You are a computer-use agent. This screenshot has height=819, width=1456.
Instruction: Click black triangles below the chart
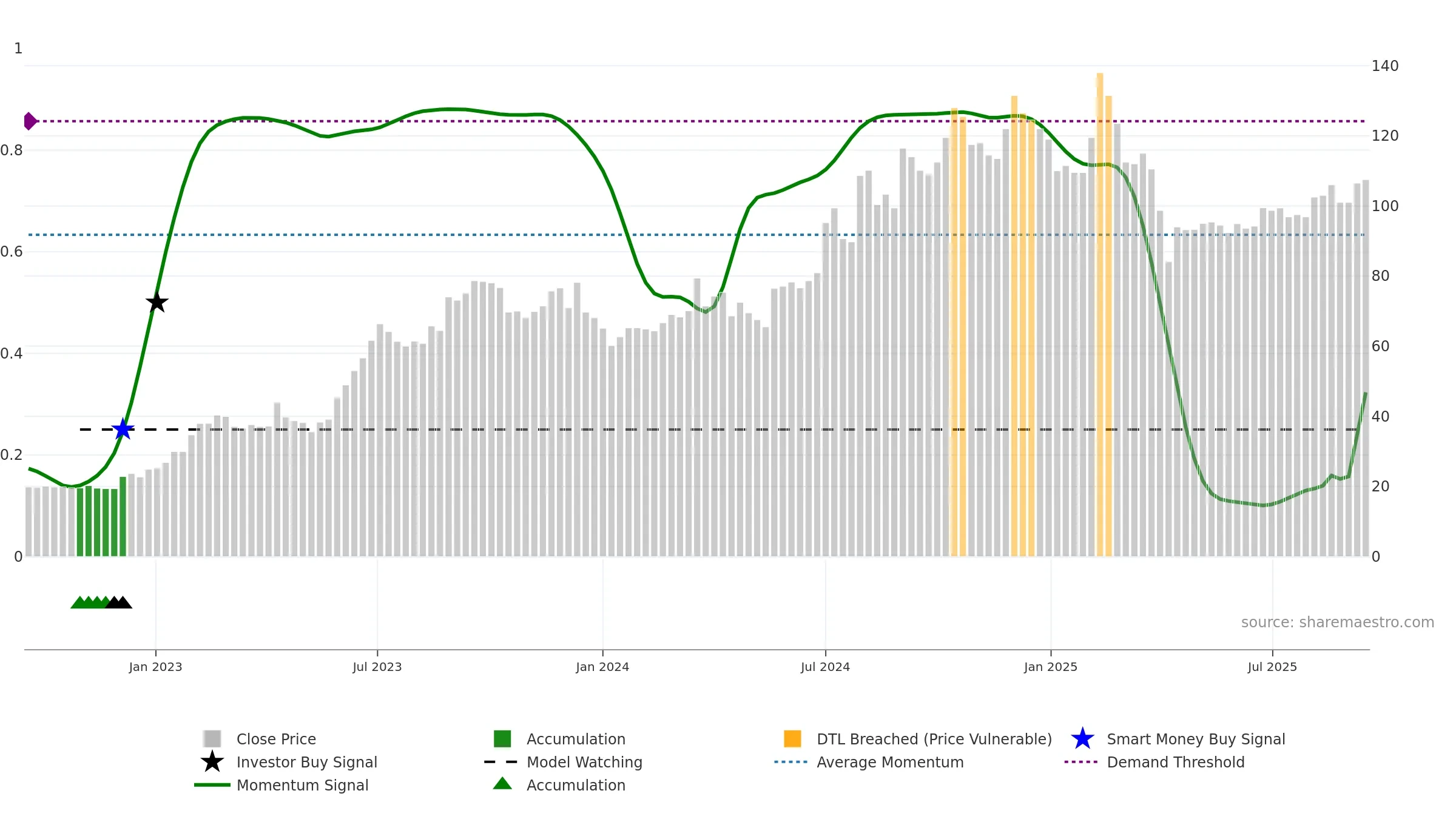pos(120,602)
